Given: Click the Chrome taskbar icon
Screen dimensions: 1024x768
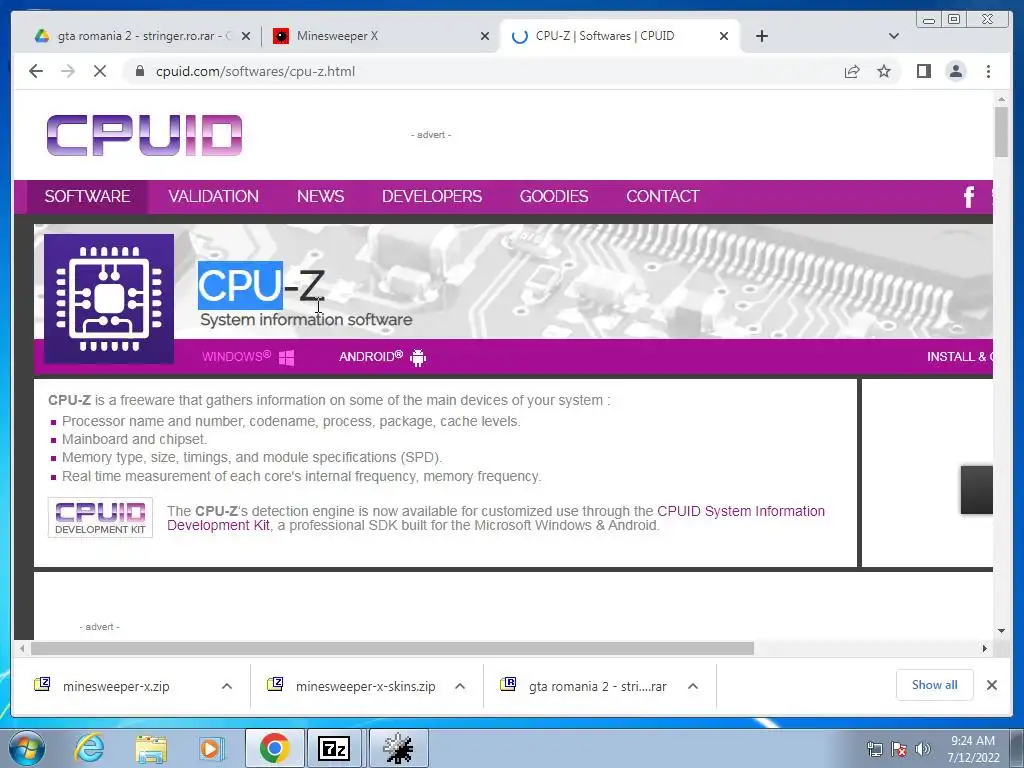Looking at the screenshot, I should pos(274,748).
